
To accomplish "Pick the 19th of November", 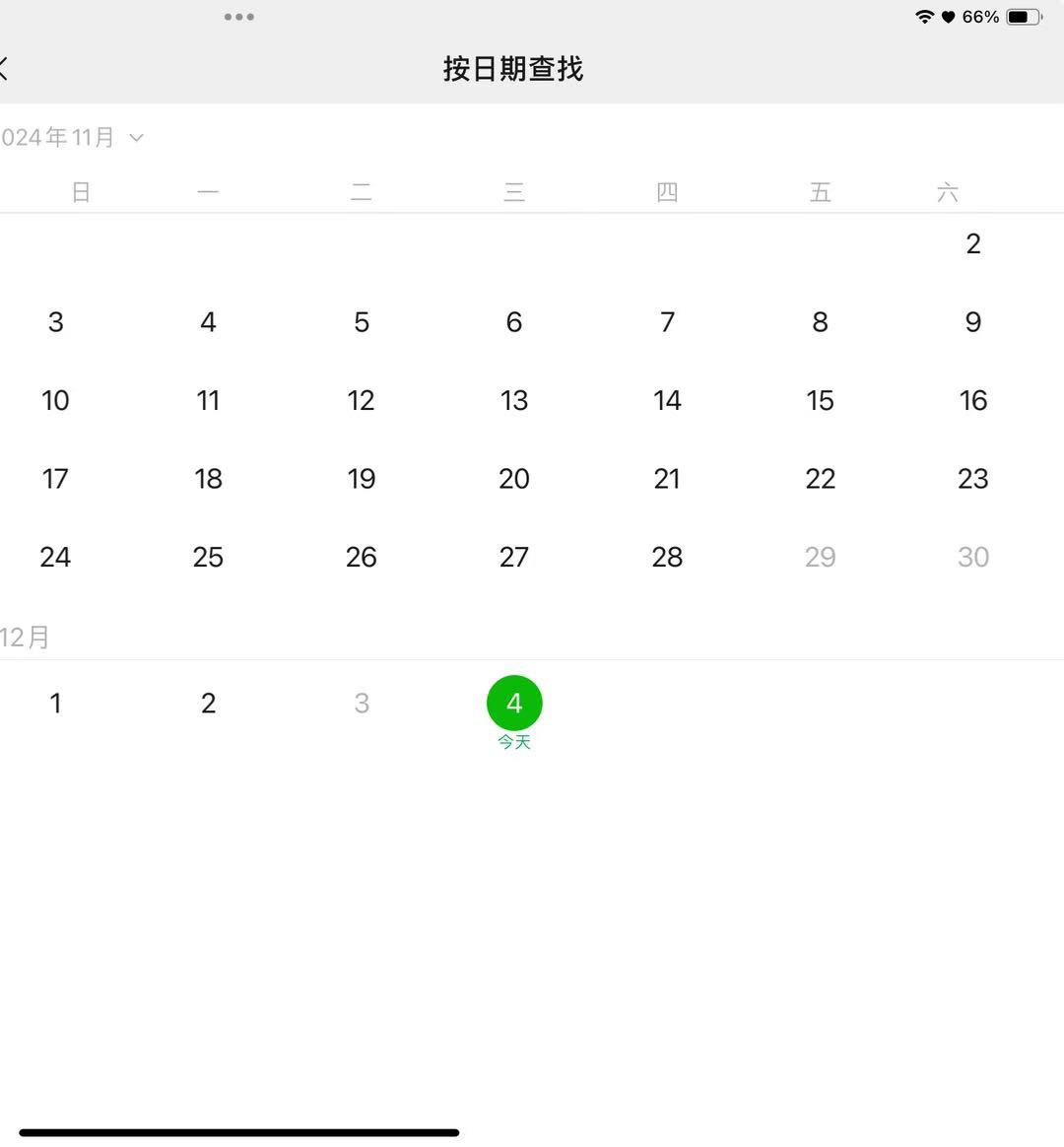I will pos(362,478).
